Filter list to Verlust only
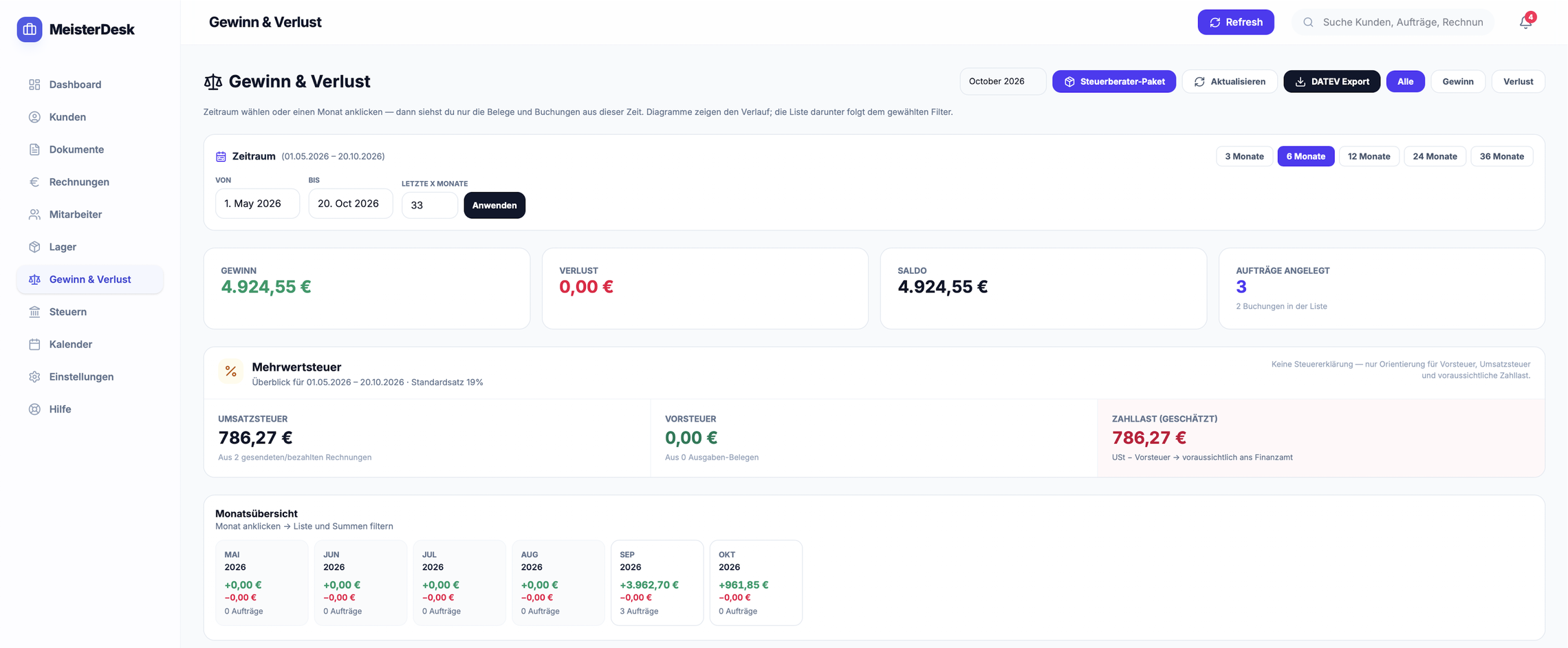This screenshot has width=1568, height=648. [1518, 81]
